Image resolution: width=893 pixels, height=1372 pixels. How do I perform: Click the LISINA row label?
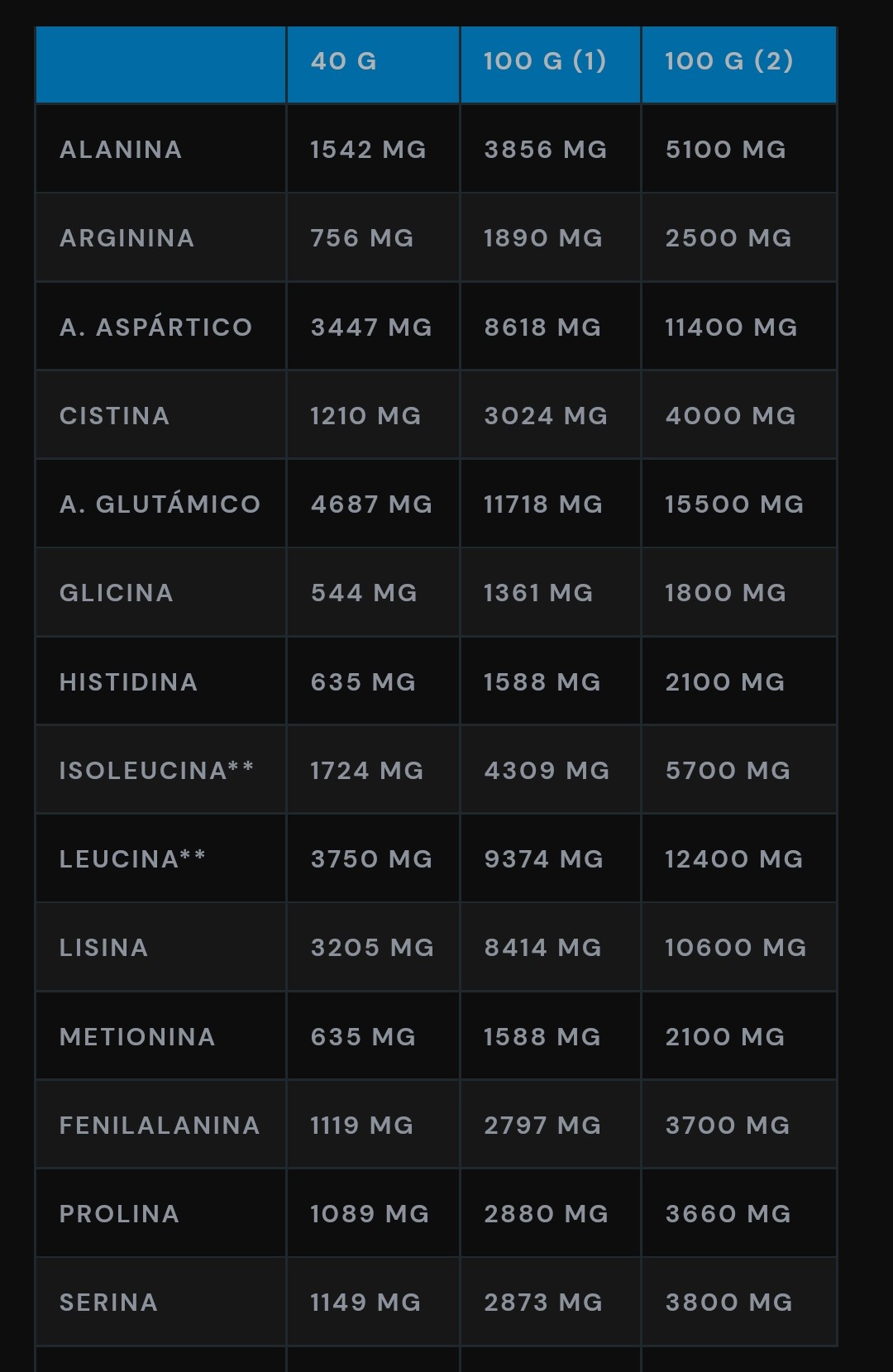[x=104, y=948]
